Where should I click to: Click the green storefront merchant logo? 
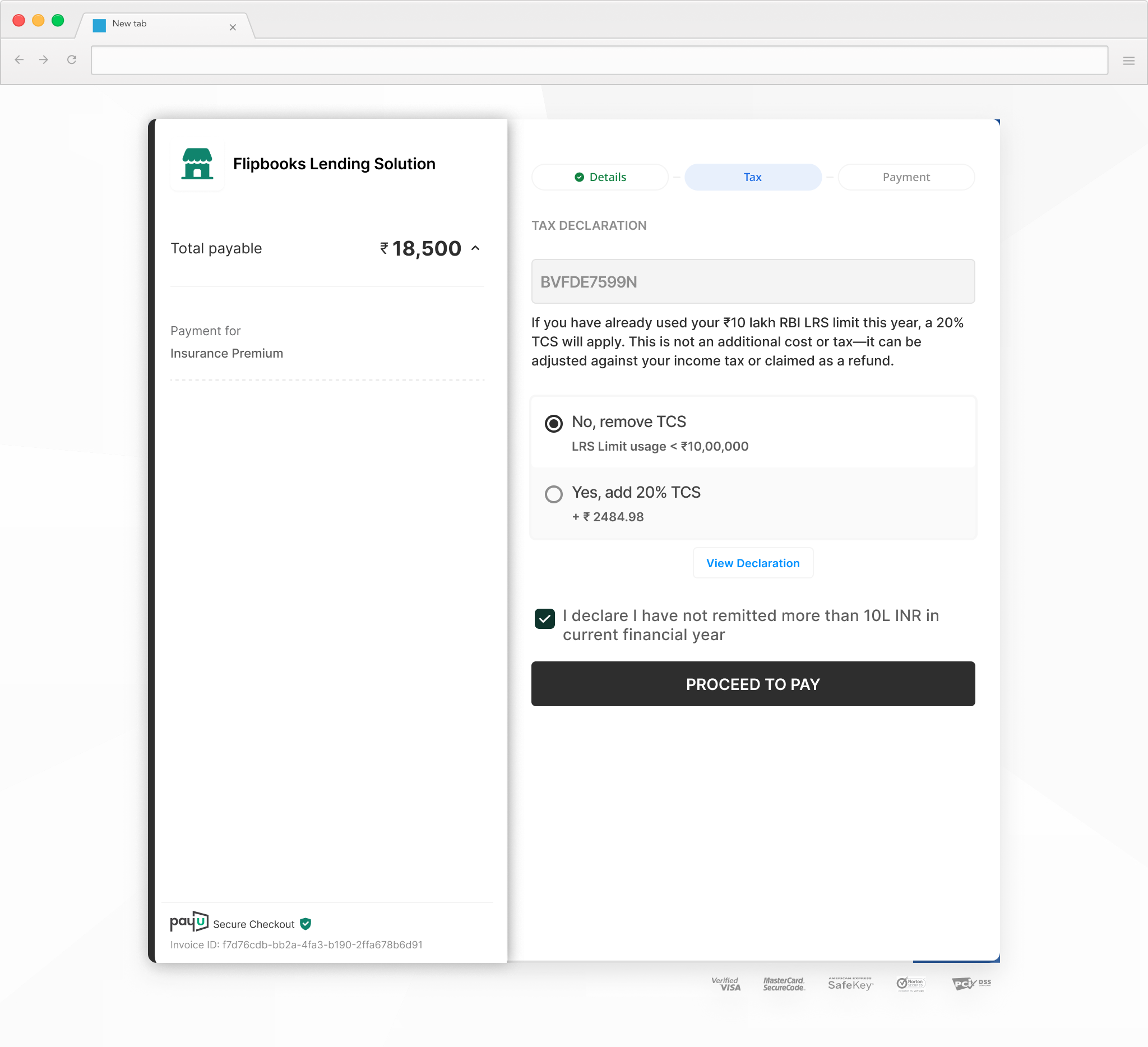click(x=197, y=164)
